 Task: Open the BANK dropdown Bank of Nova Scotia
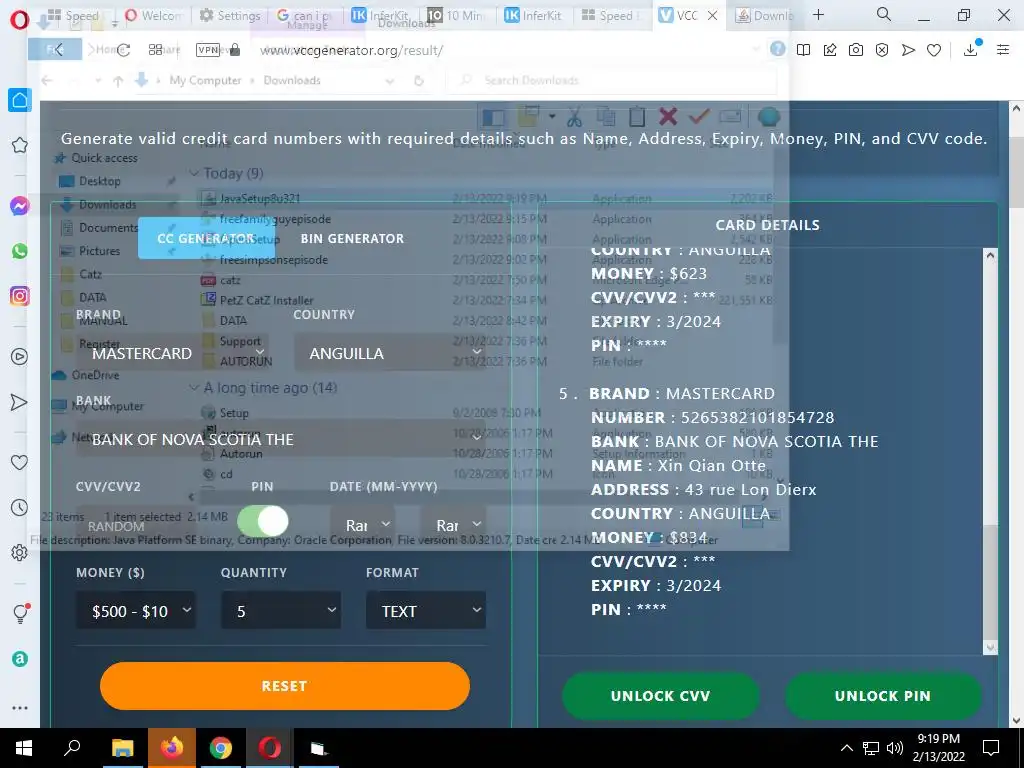click(281, 440)
